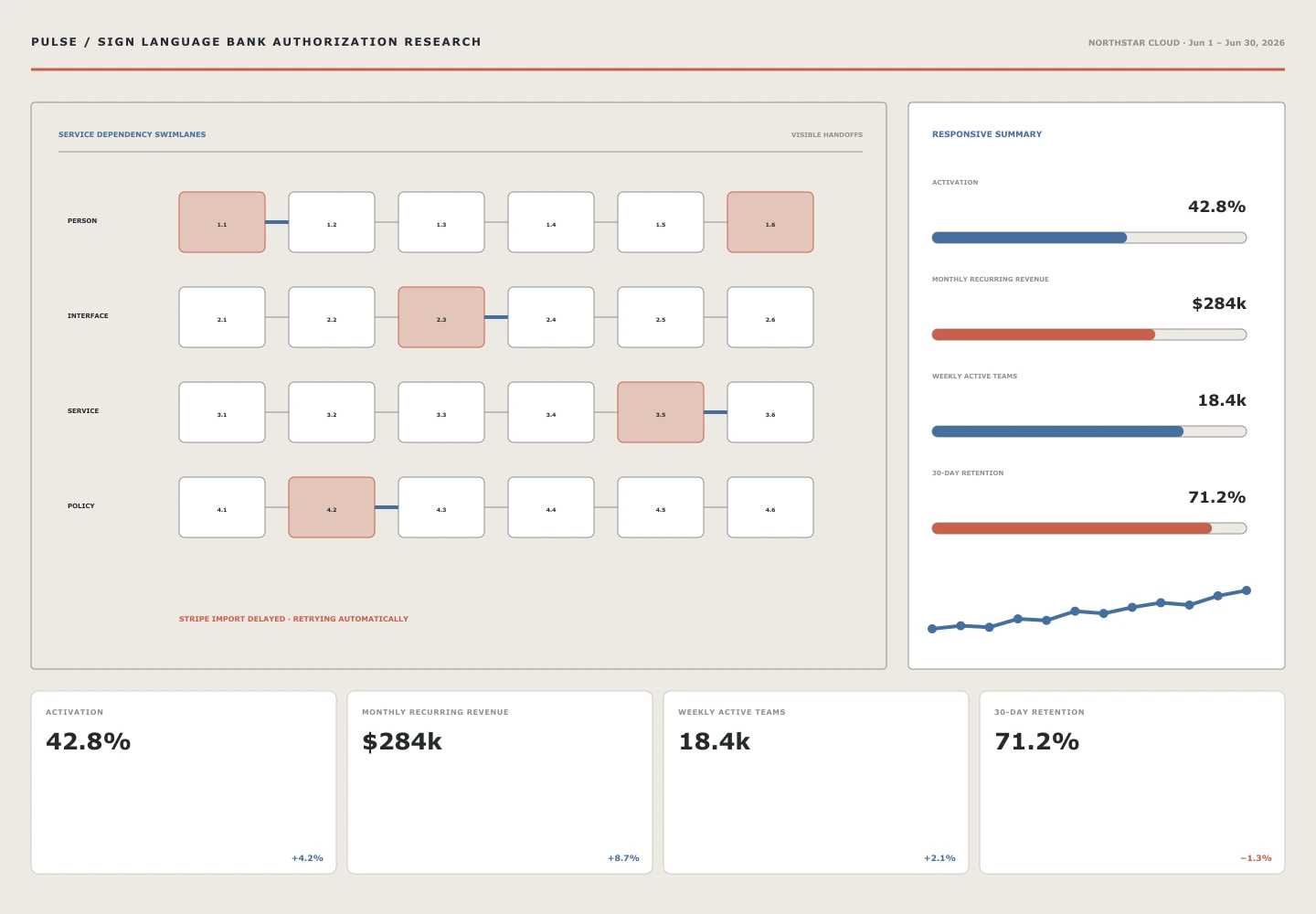Click node 4.1 in the Policy lane

(222, 507)
